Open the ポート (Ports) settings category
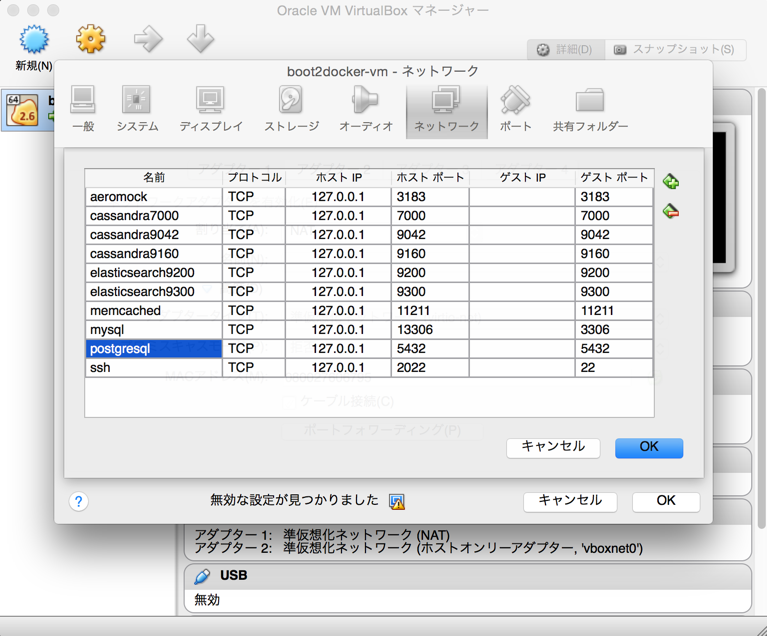 [515, 109]
